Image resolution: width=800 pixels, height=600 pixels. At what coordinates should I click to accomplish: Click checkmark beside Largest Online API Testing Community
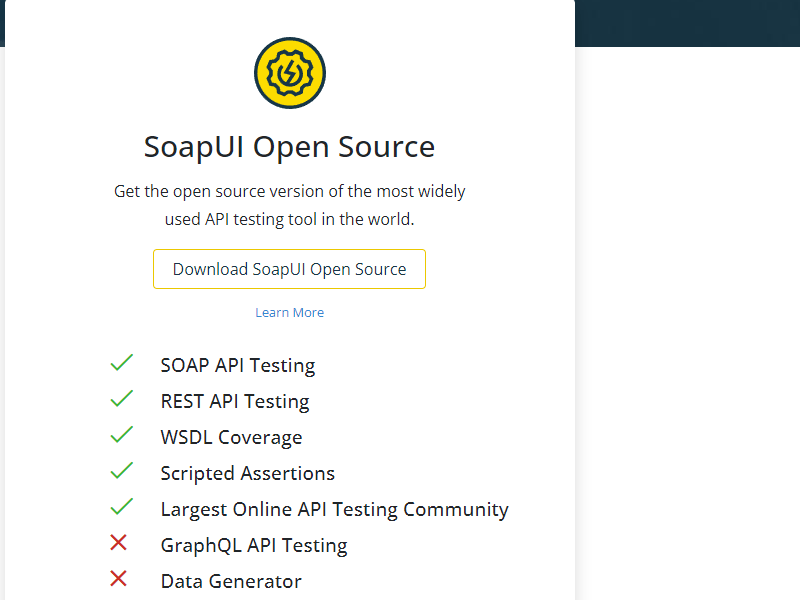click(121, 507)
